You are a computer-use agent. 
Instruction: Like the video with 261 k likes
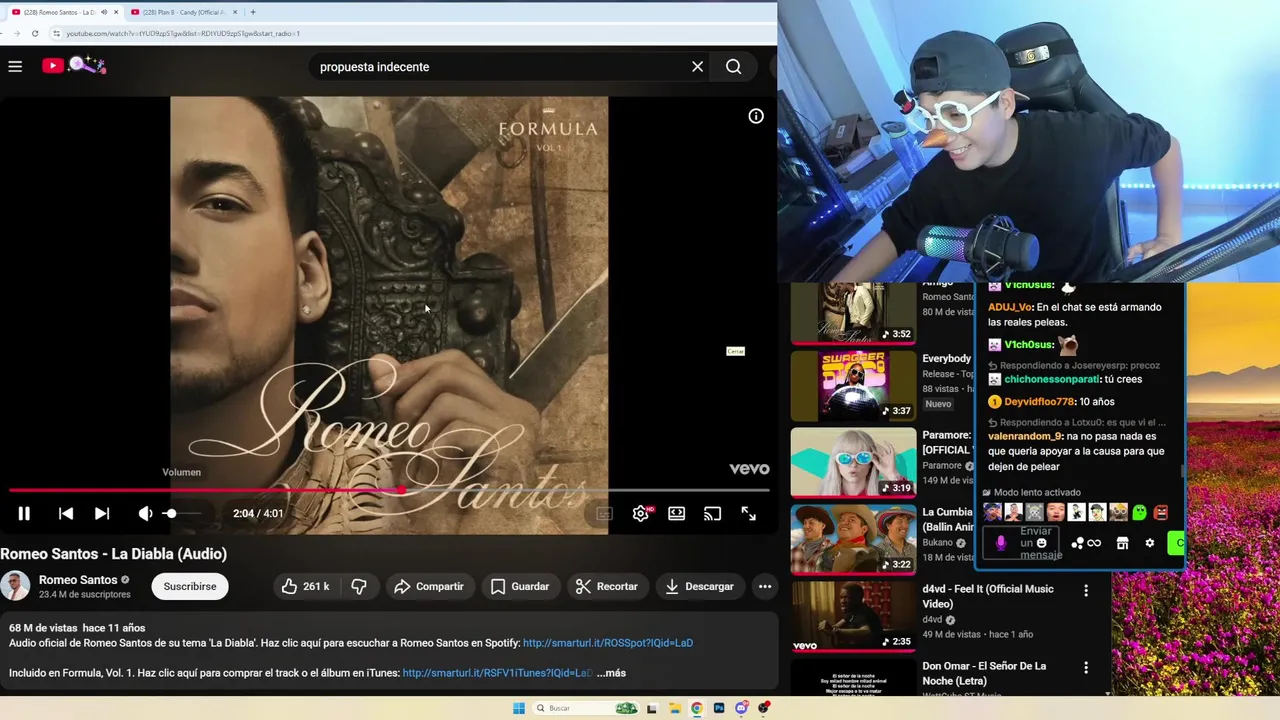305,586
